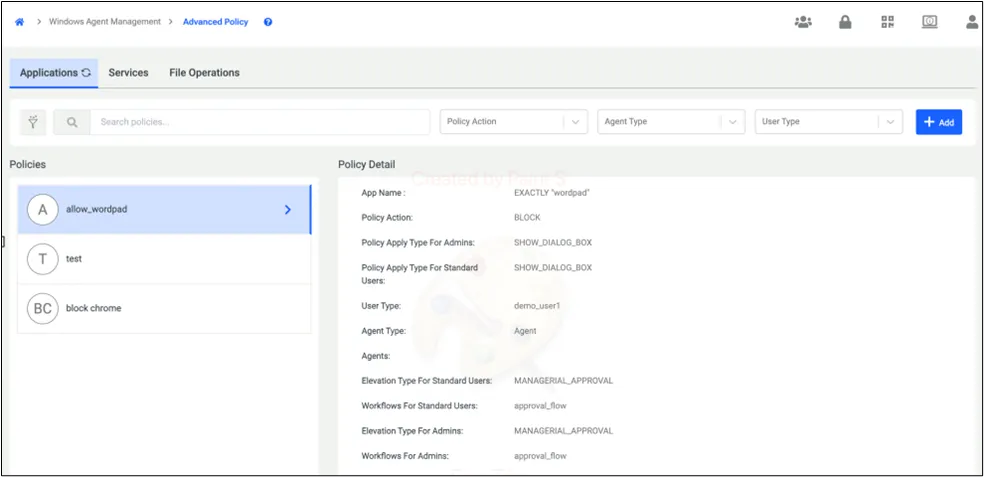Click approval_flow for Admins
The width and height of the screenshot is (984, 477).
click(x=540, y=456)
